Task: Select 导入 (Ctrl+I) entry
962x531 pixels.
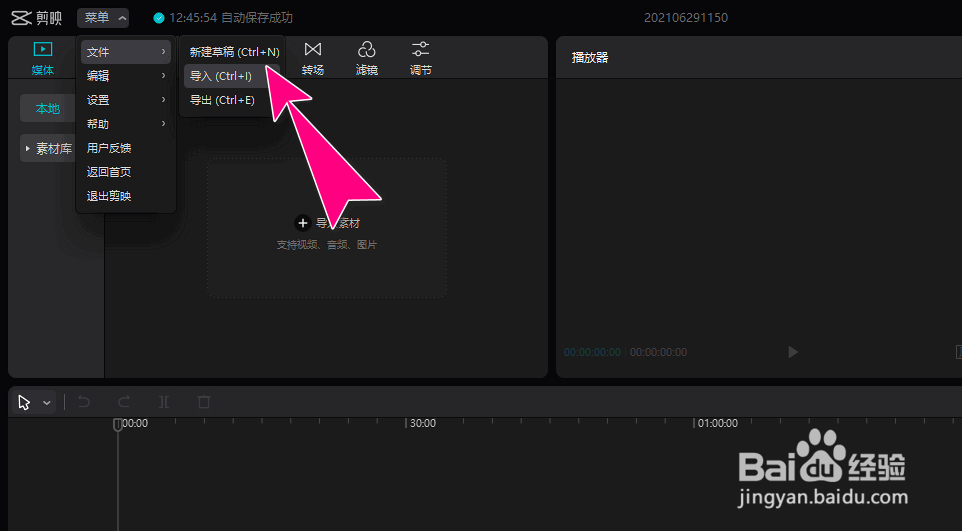Action: pos(232,76)
